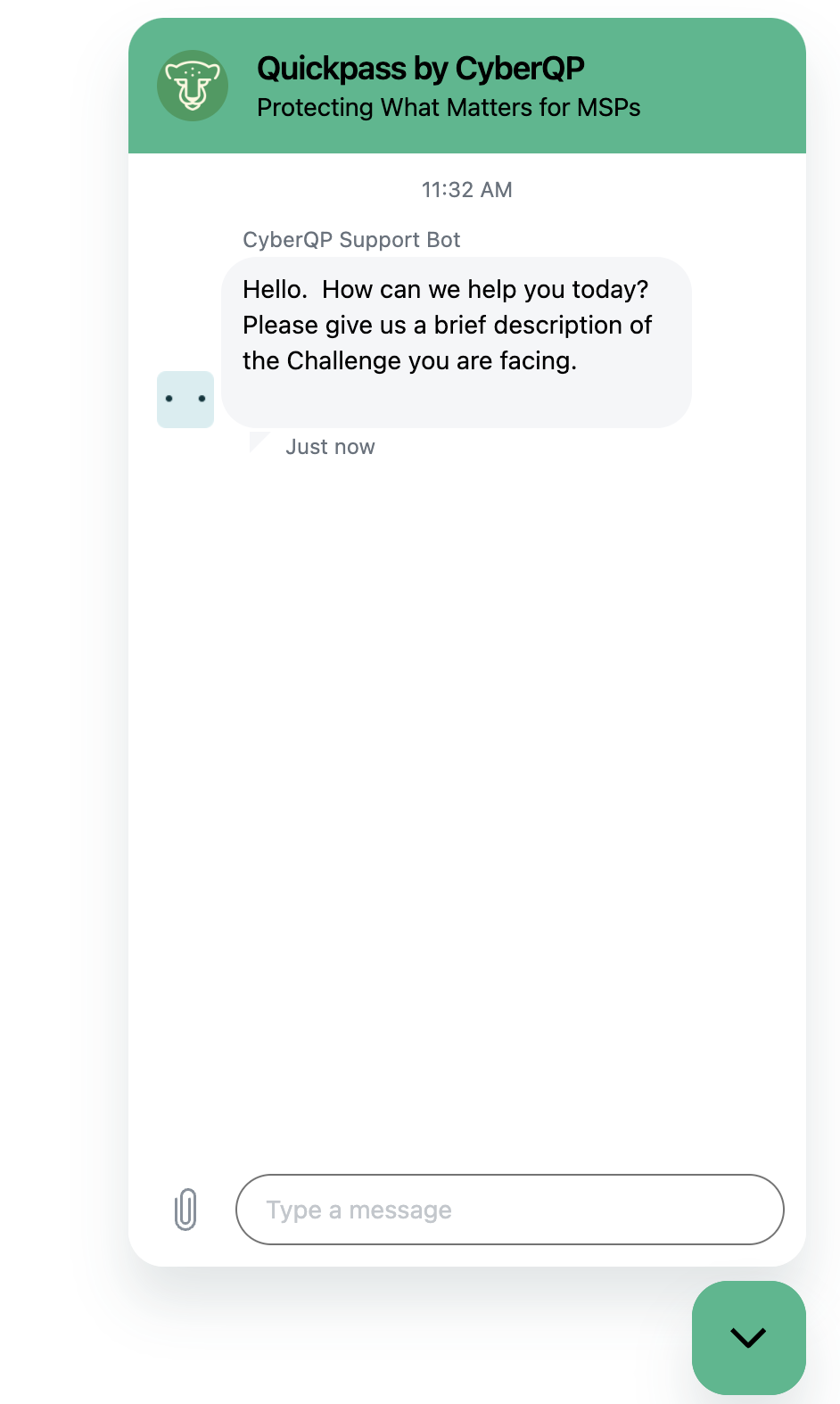Click the word MSPs in the header tagline
The height and width of the screenshot is (1404, 840).
point(609,108)
